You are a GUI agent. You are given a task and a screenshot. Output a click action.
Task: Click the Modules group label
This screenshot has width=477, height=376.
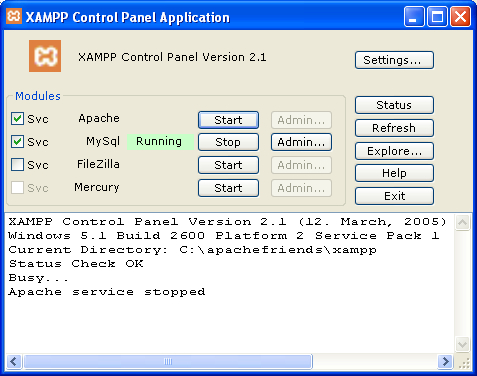38,96
